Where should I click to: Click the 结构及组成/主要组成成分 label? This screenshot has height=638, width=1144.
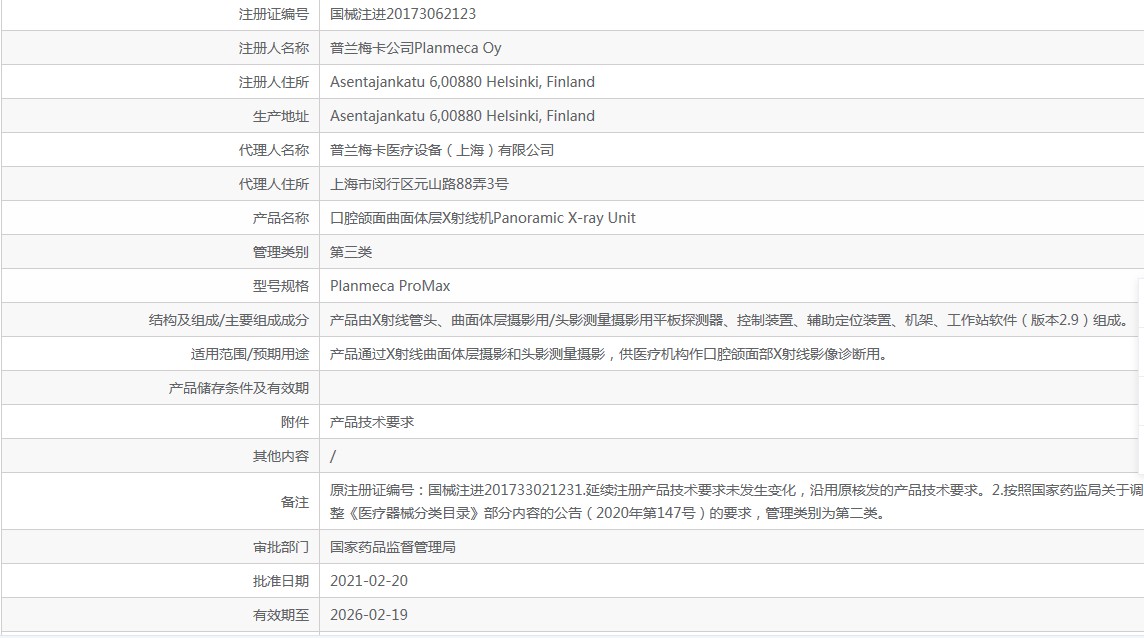(x=229, y=320)
